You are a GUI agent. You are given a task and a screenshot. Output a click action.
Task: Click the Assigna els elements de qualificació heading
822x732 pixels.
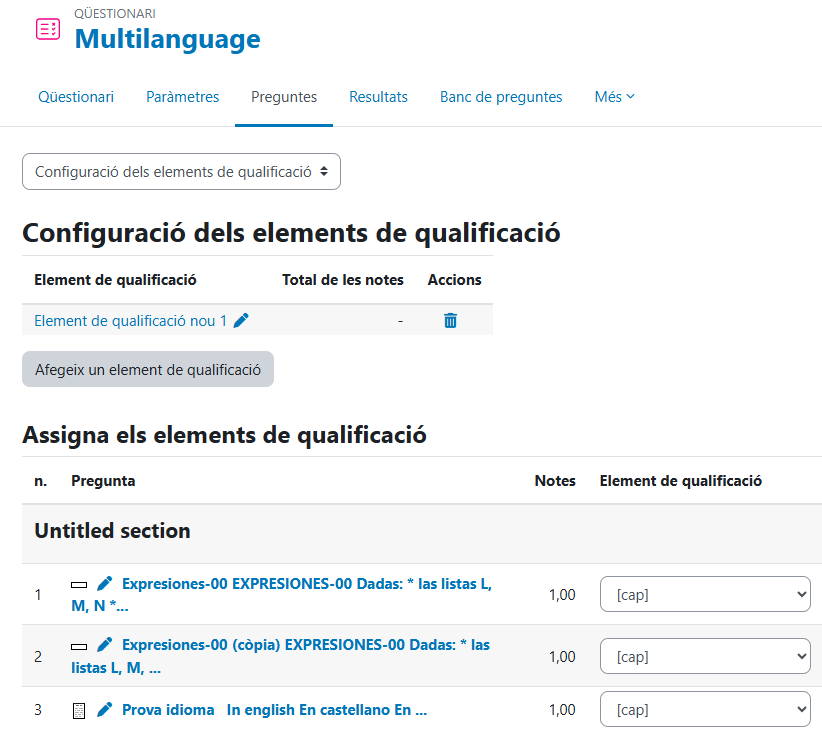tap(224, 435)
